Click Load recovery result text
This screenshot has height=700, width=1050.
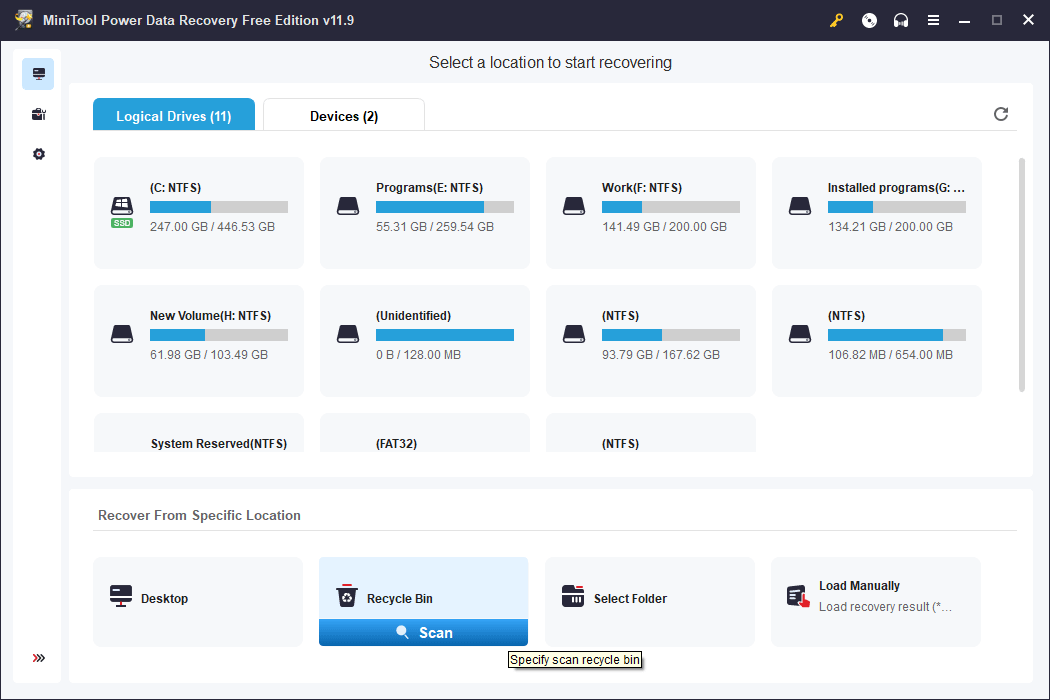885,606
